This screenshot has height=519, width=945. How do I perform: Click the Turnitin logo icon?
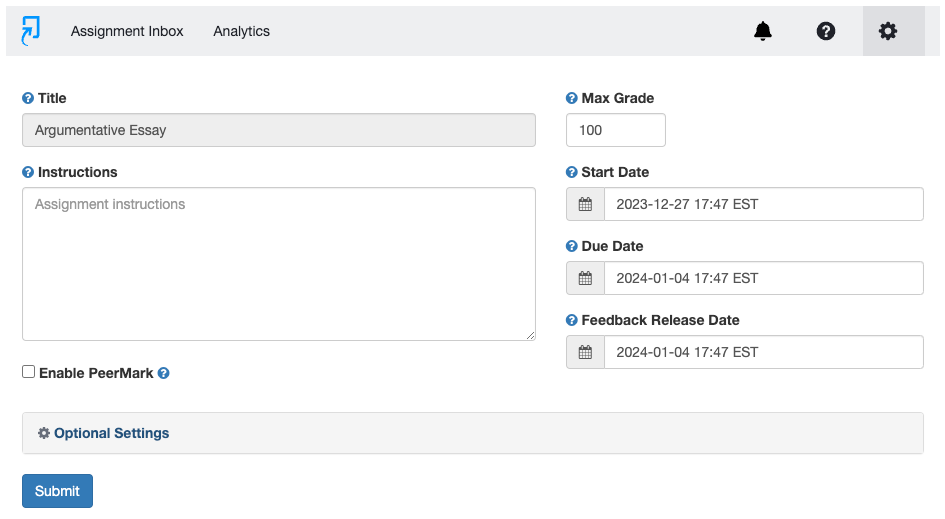pyautogui.click(x=30, y=31)
